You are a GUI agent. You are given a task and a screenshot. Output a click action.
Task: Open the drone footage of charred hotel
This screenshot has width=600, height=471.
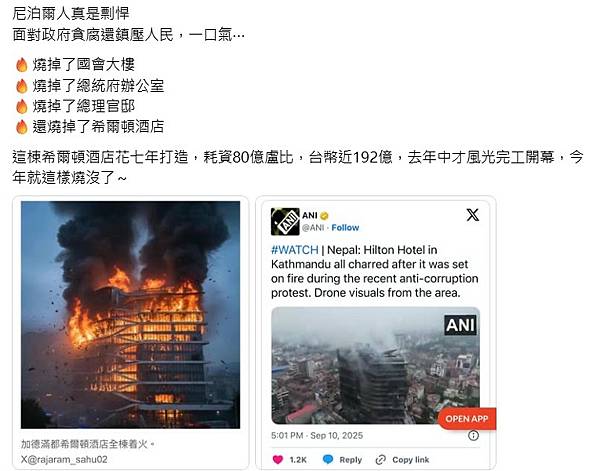coord(375,365)
